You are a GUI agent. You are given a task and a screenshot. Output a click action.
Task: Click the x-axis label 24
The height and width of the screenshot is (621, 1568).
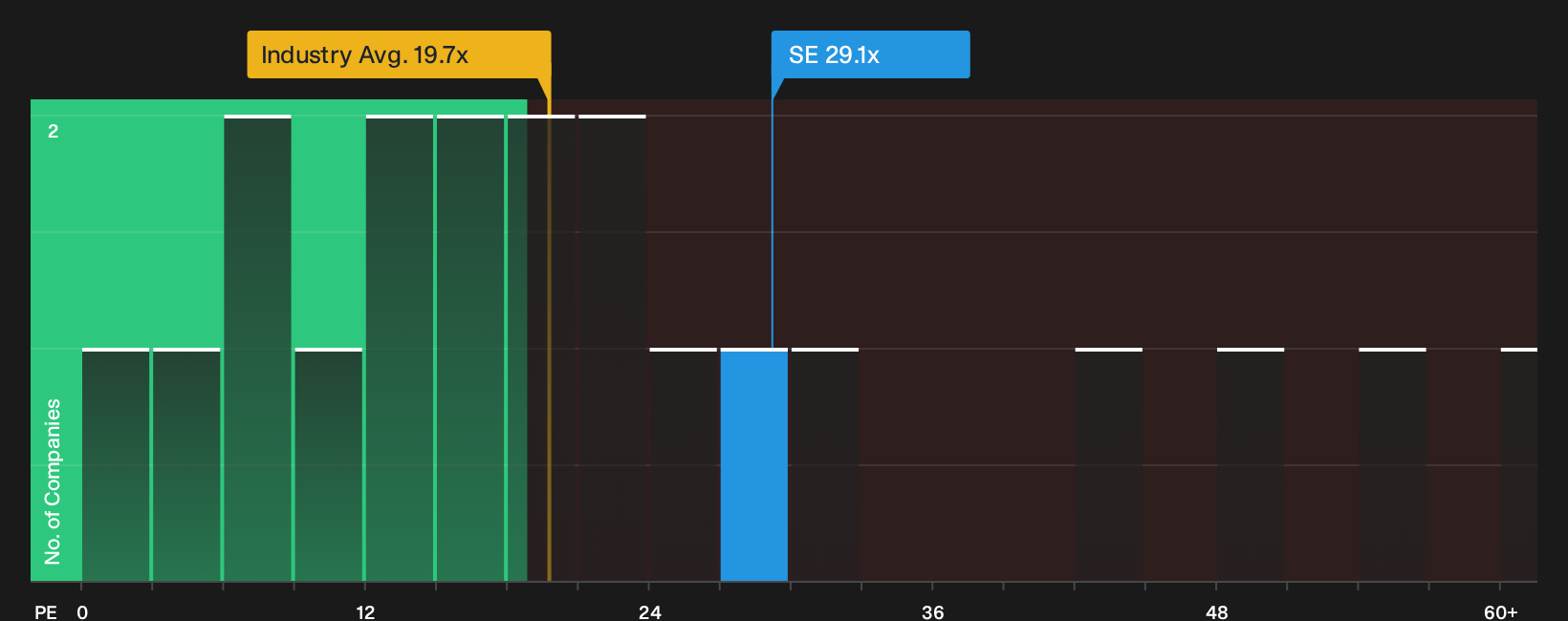click(x=649, y=611)
